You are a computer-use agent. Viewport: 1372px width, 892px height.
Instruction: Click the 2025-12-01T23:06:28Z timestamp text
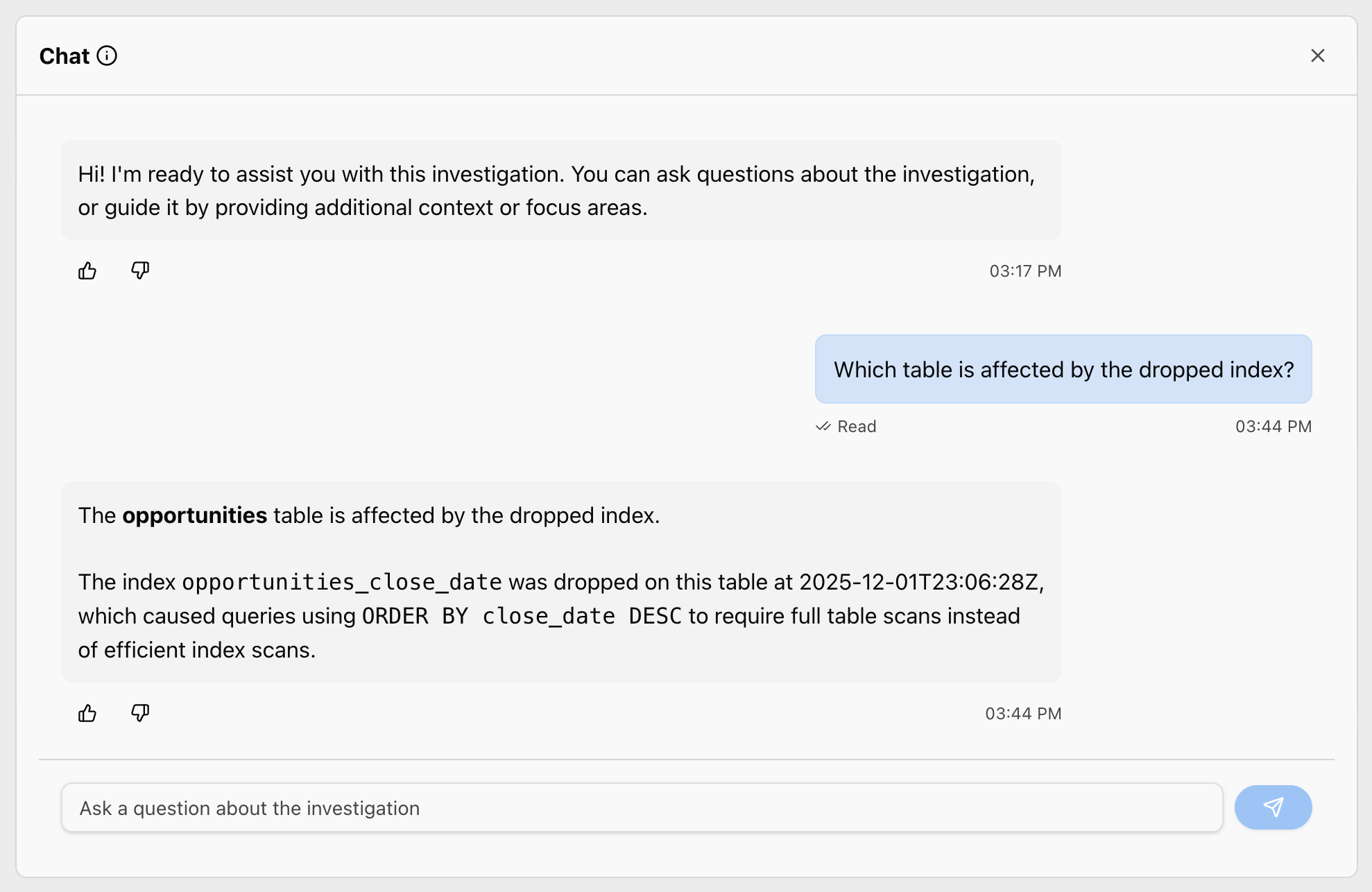click(918, 582)
